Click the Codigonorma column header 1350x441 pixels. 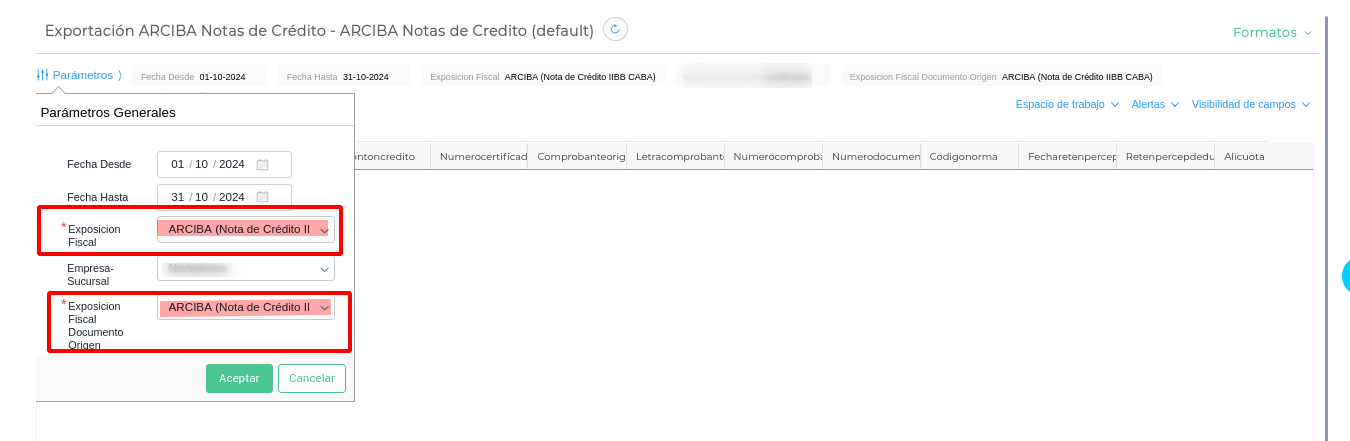[x=969, y=156]
